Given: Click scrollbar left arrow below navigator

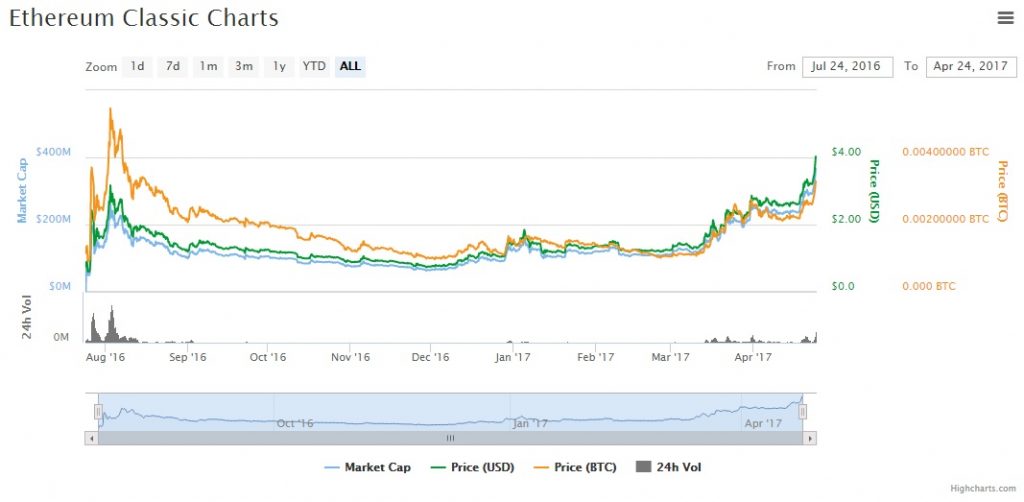Looking at the screenshot, I should (x=91, y=439).
